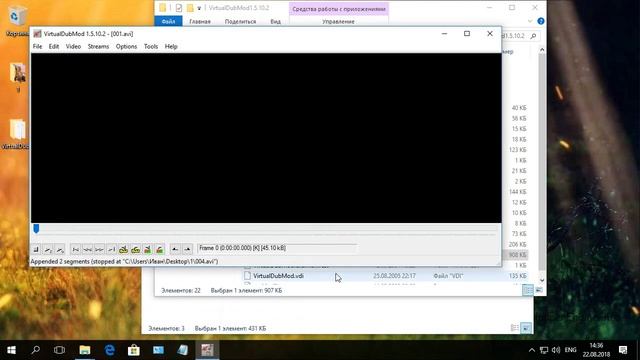Open the Streams menu

(98, 47)
